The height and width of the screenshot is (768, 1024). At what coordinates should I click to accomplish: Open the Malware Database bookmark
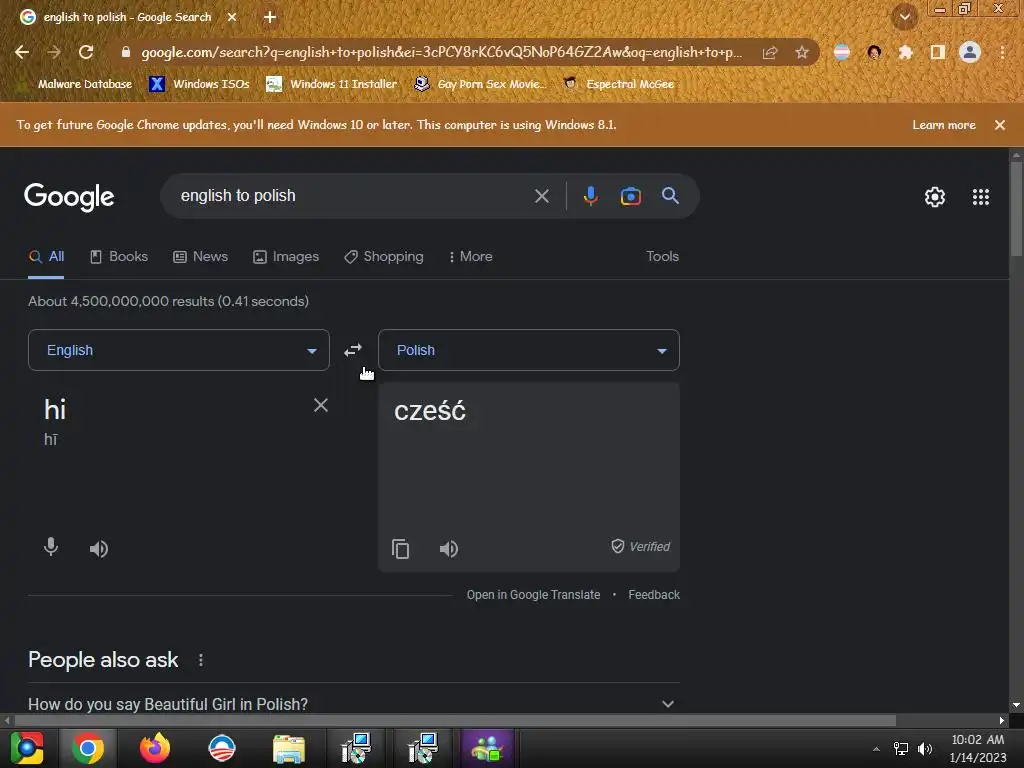[x=75, y=84]
